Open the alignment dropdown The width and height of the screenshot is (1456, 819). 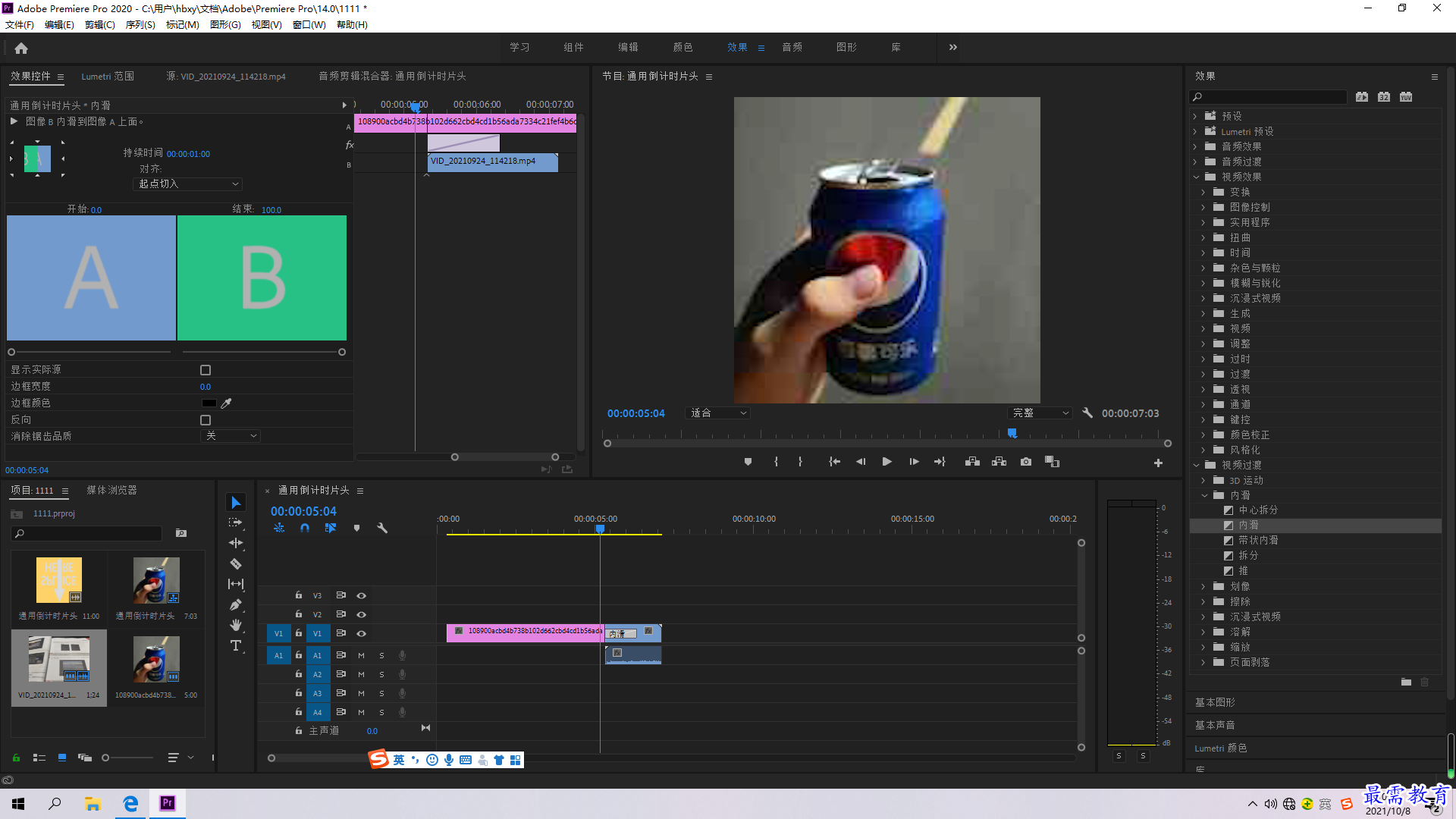click(188, 184)
